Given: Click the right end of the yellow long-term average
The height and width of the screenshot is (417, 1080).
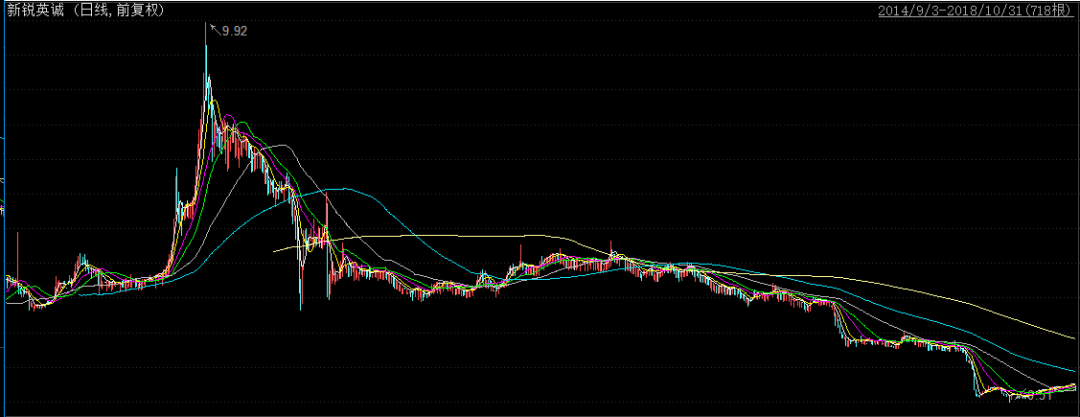Looking at the screenshot, I should pos(1074,337).
